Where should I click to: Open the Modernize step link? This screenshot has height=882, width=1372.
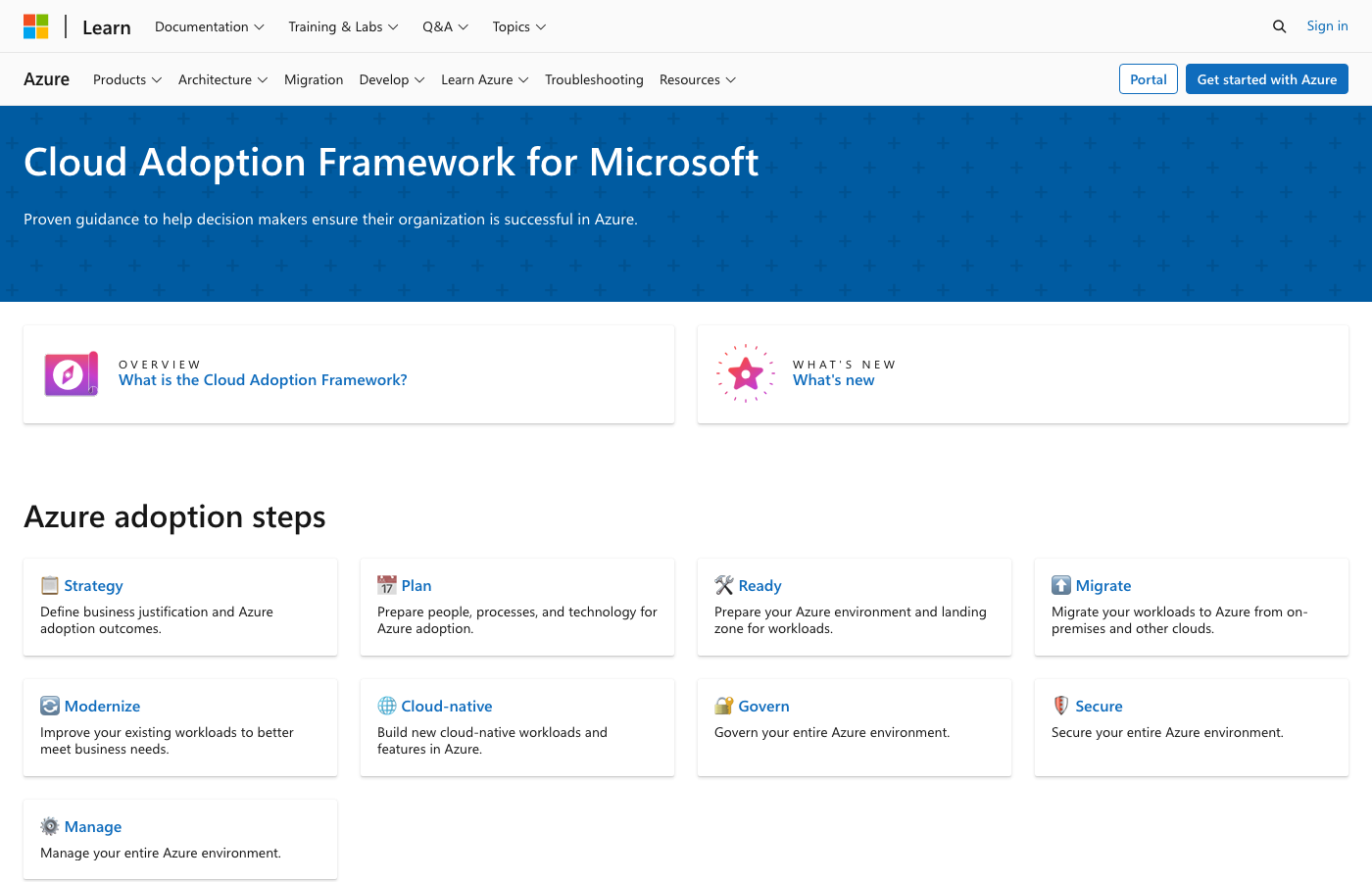(103, 707)
